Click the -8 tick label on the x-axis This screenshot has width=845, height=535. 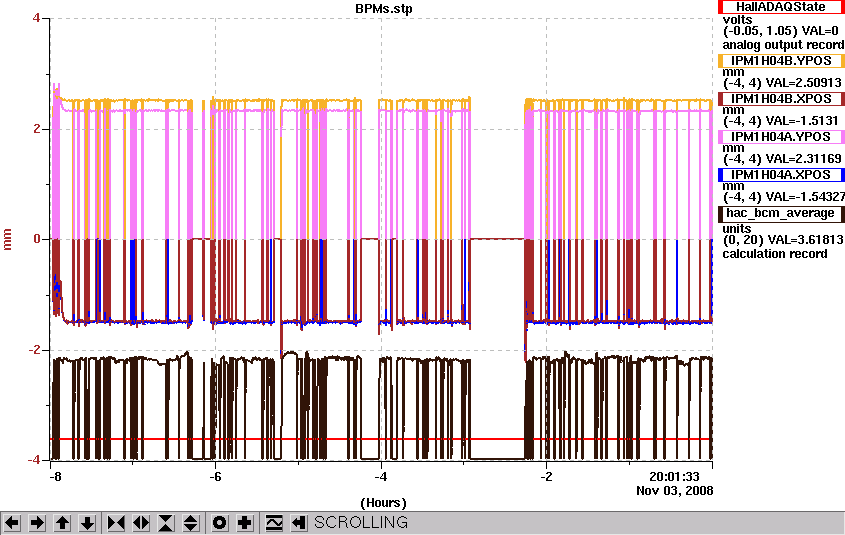coord(54,477)
